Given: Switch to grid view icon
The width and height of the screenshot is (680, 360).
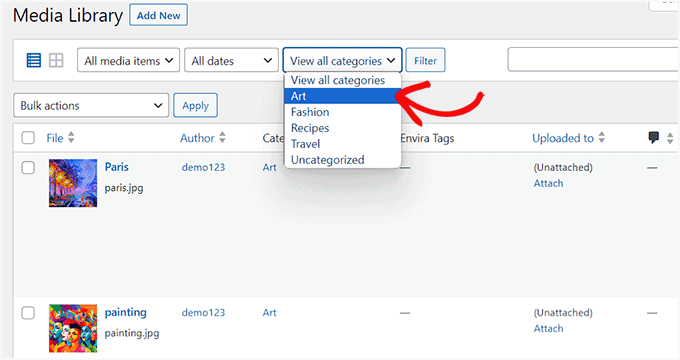Looking at the screenshot, I should click(x=56, y=60).
